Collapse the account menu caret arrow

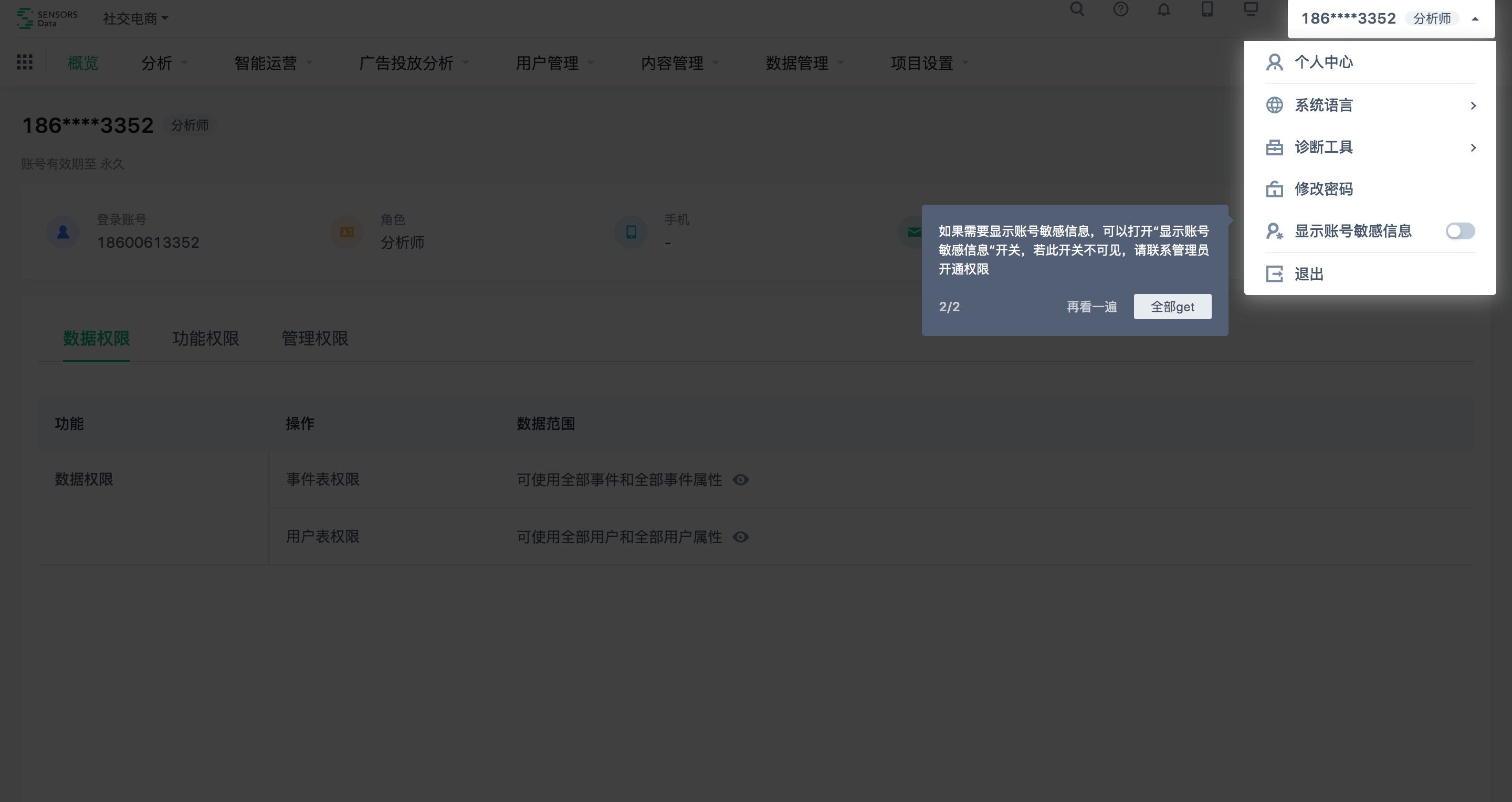click(x=1475, y=19)
